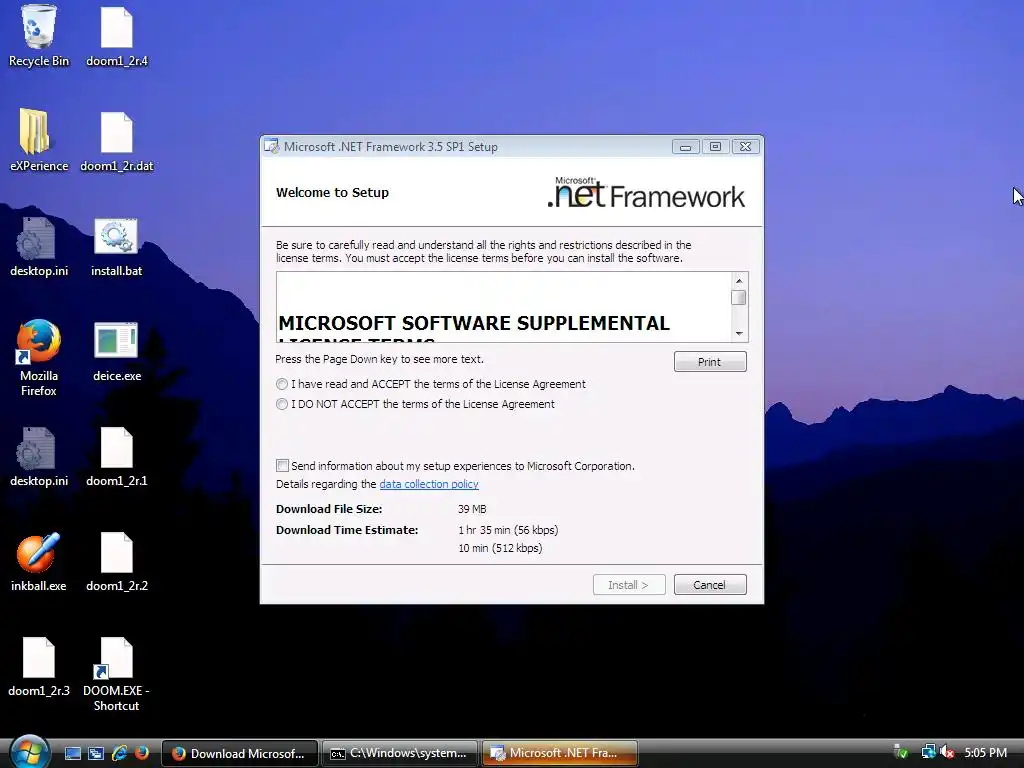The height and width of the screenshot is (768, 1024).
Task: Minimize the .NET Framework Setup window
Action: tap(685, 147)
